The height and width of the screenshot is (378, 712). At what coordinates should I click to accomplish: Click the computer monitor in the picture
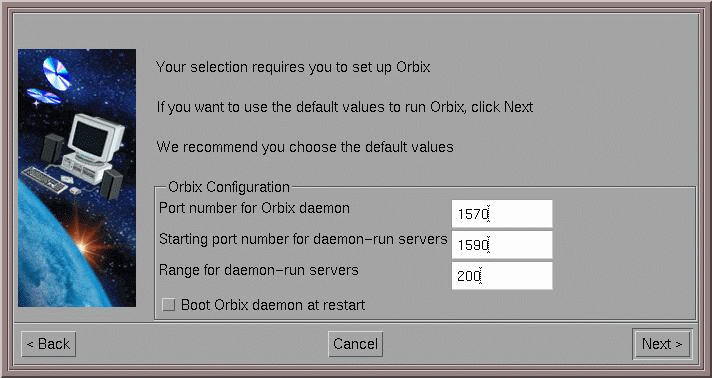point(95,138)
